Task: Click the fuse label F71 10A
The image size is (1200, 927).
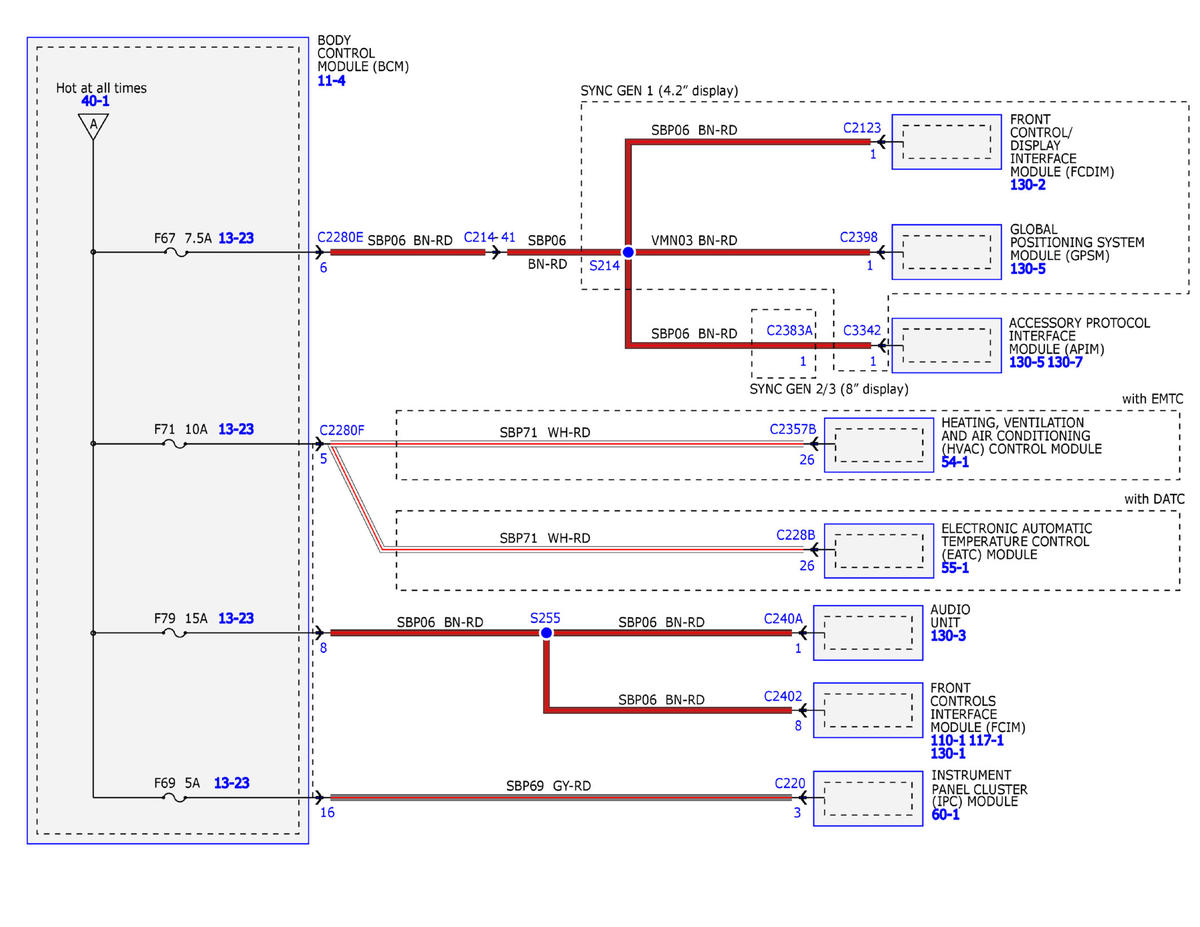Action: click(x=180, y=429)
